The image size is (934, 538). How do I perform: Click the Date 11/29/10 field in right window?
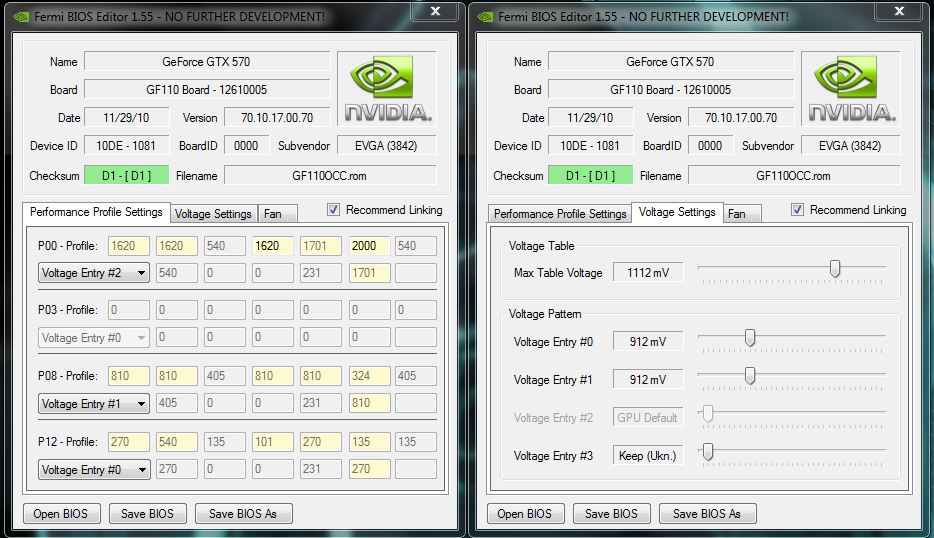(590, 117)
